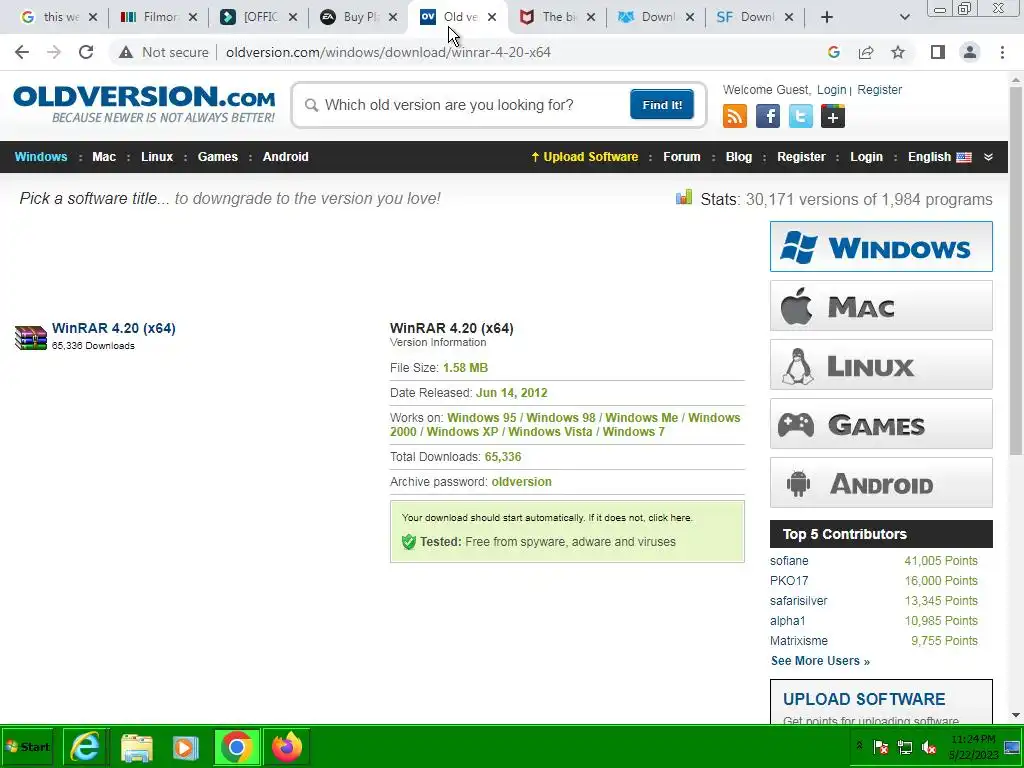Image resolution: width=1024 pixels, height=768 pixels.
Task: Bookmark this page with the star
Action: pos(898,52)
